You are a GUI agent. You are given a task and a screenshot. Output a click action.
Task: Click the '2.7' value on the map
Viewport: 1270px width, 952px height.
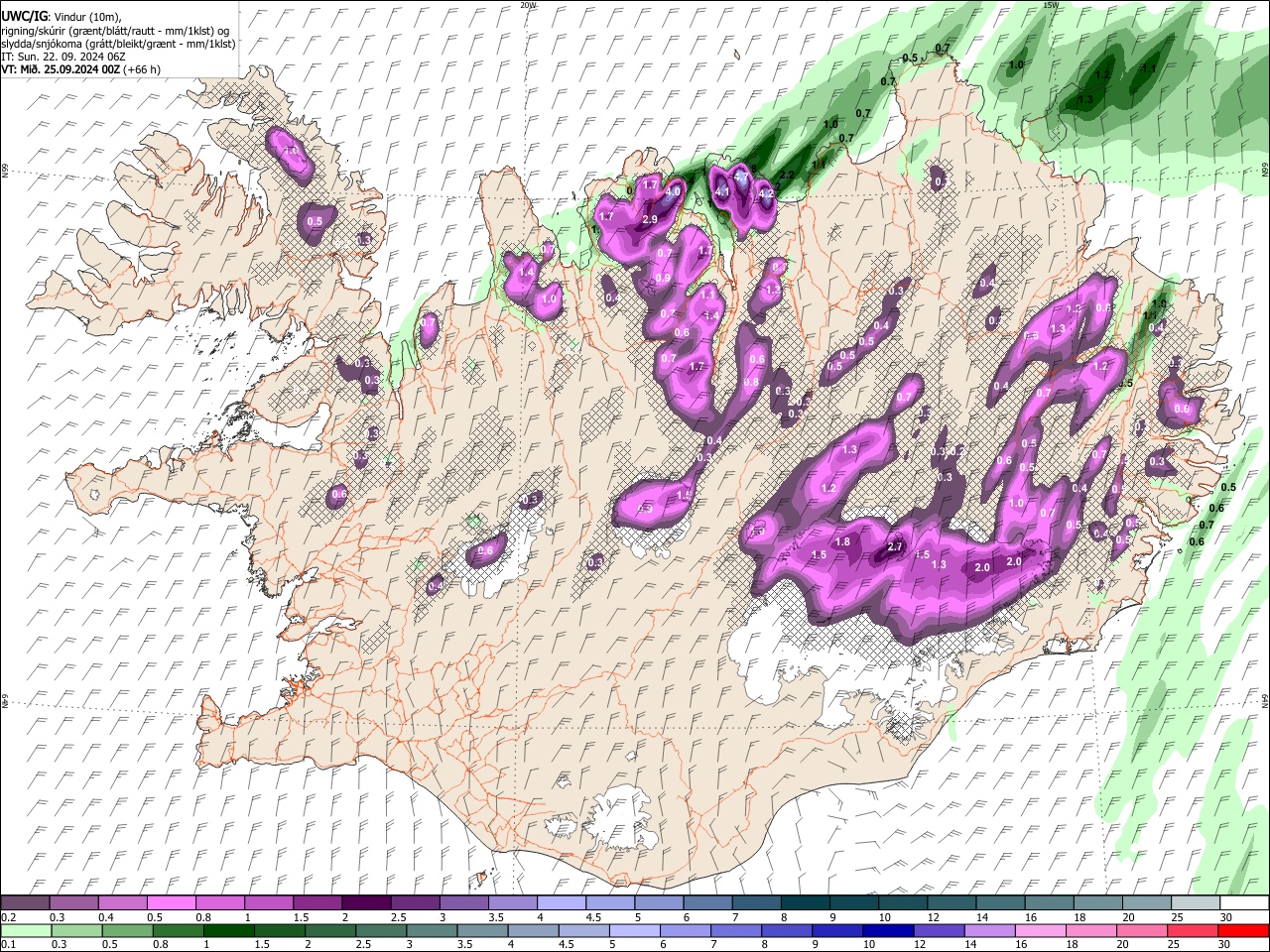click(895, 546)
